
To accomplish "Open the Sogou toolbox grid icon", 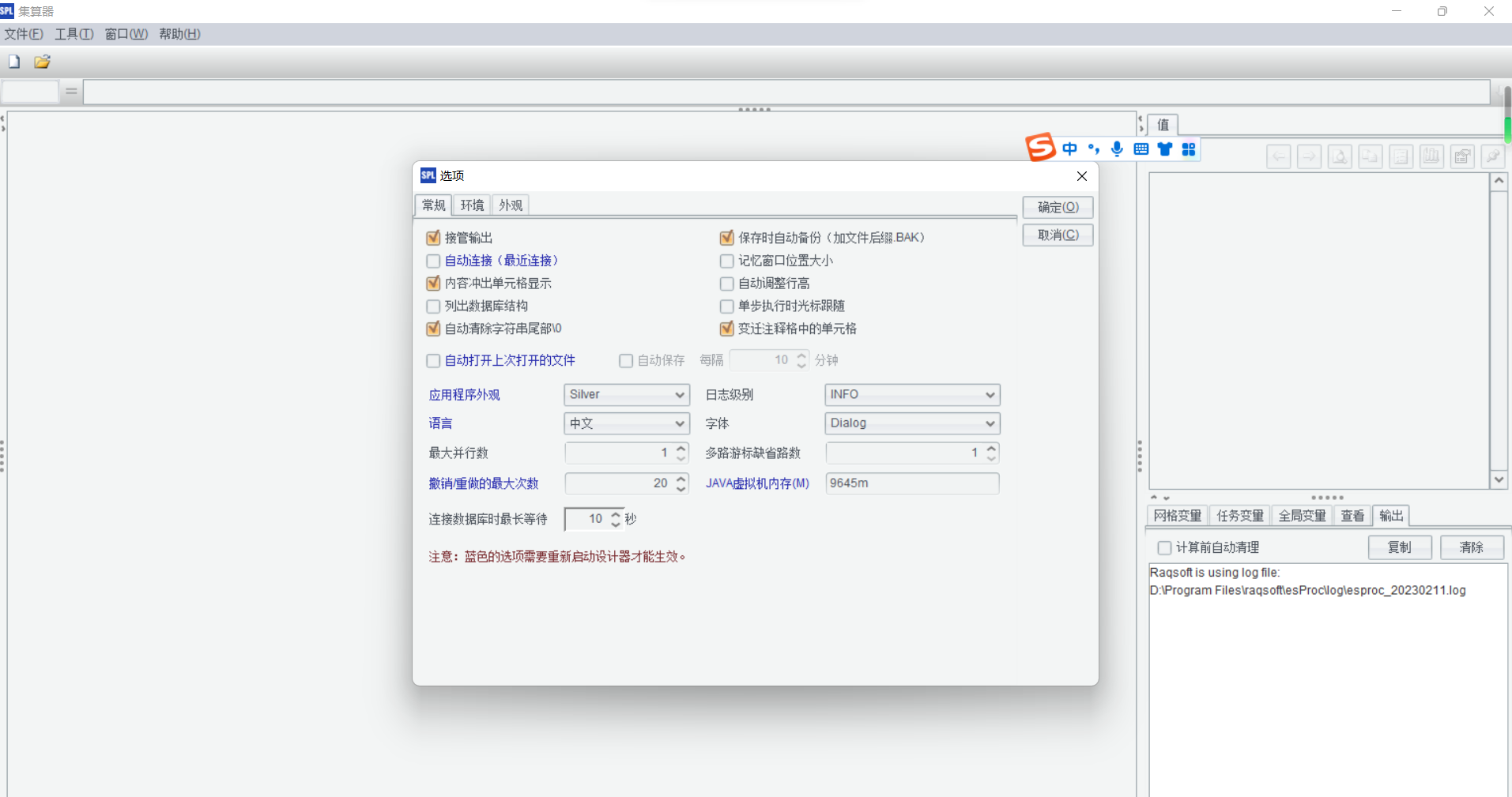I will 1188,148.
